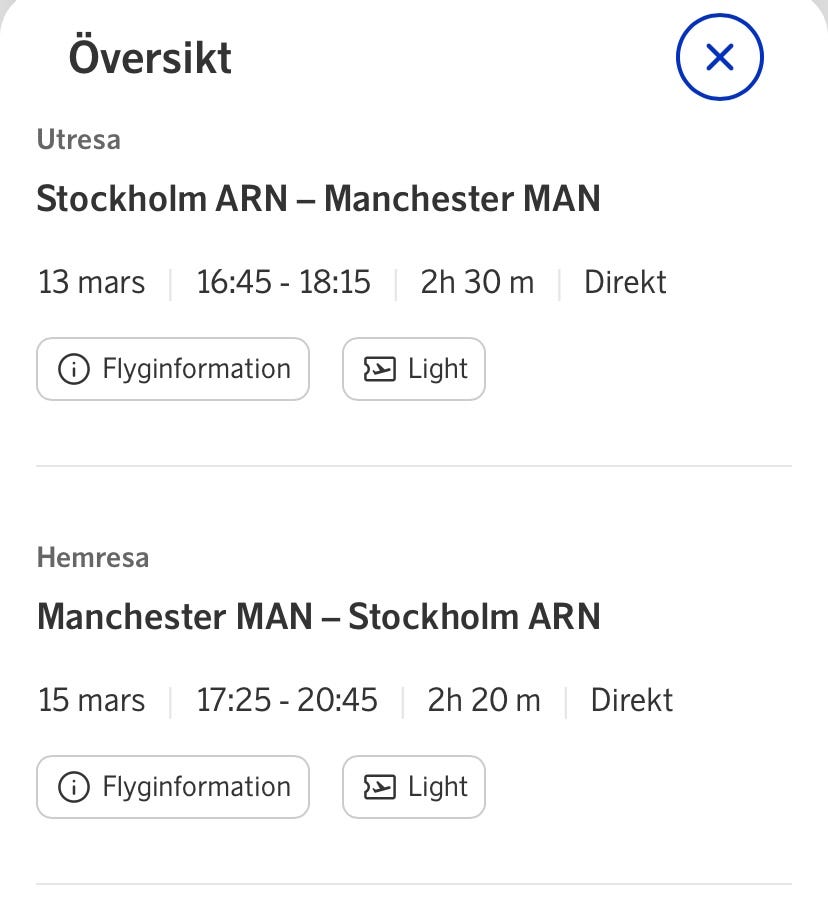Click the Hemresa section label
Image resolution: width=828 pixels, height=905 pixels.
93,558
